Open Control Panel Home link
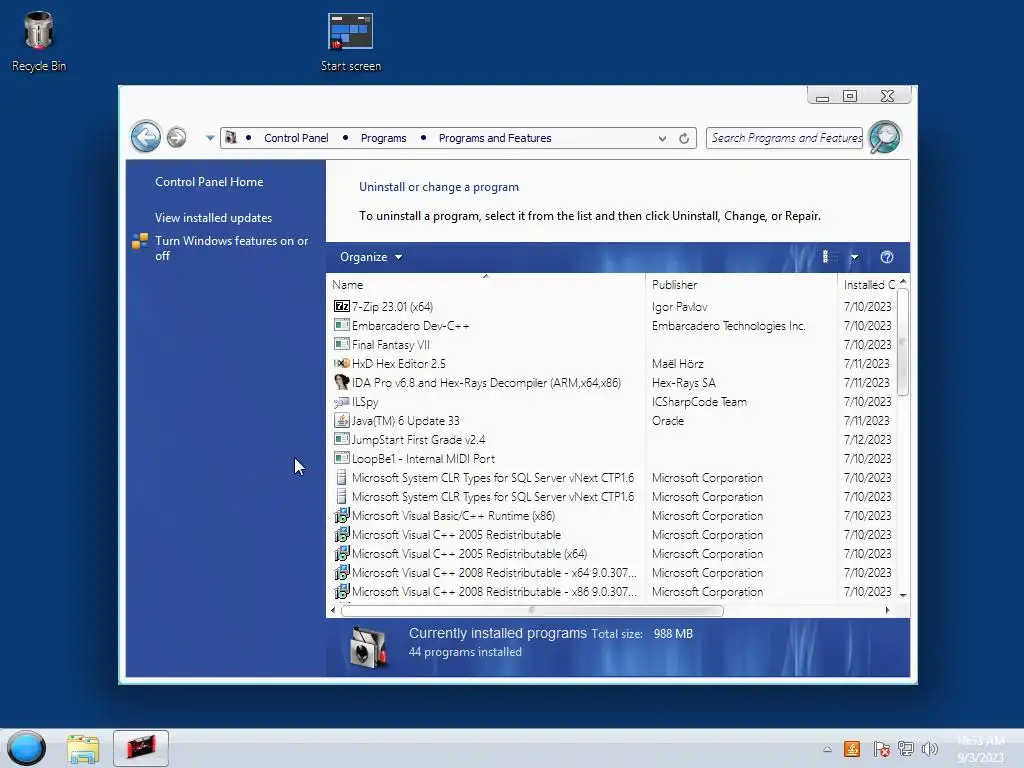This screenshot has height=768, width=1024. (209, 182)
